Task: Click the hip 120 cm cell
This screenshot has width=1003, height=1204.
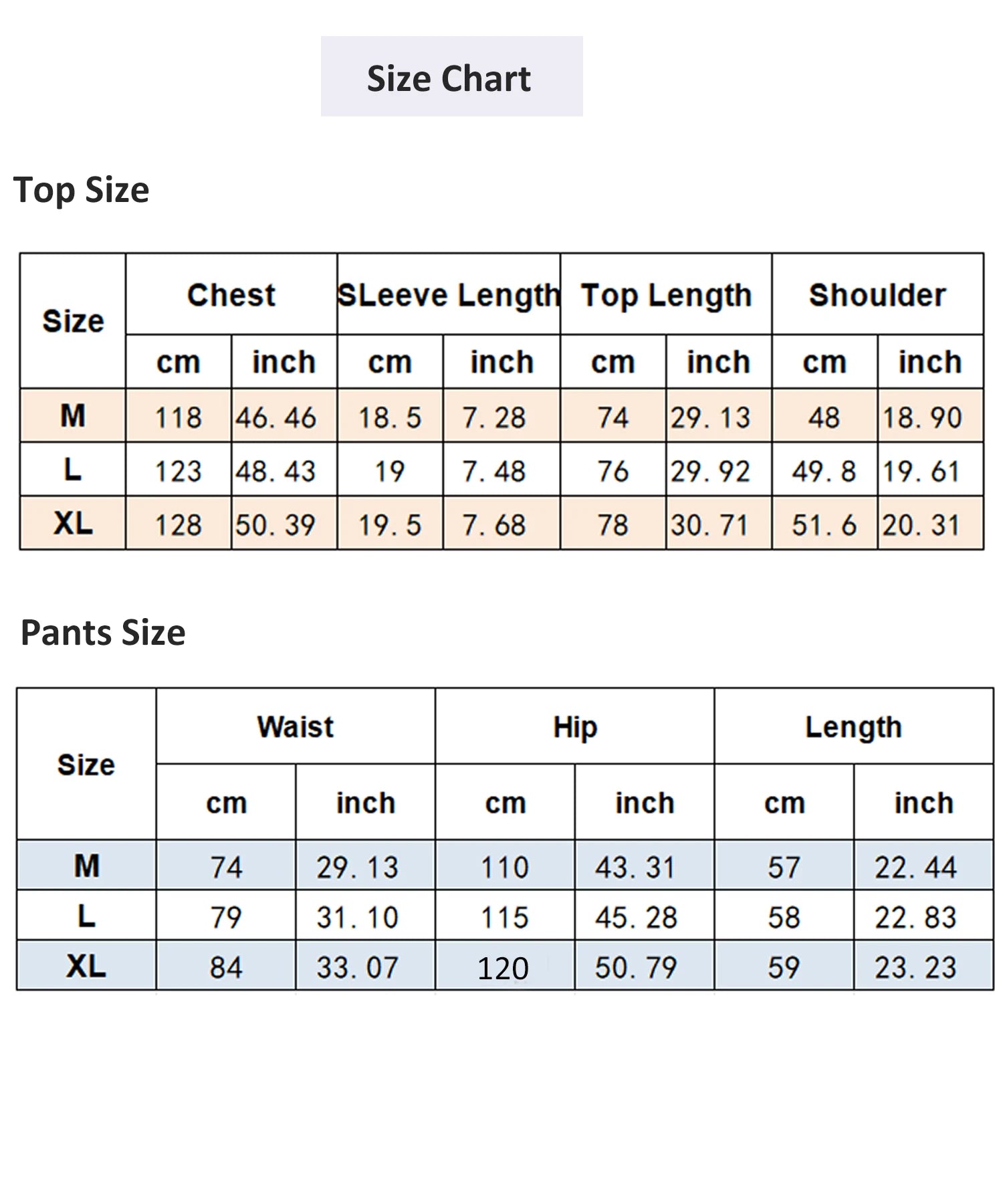Action: [x=504, y=968]
